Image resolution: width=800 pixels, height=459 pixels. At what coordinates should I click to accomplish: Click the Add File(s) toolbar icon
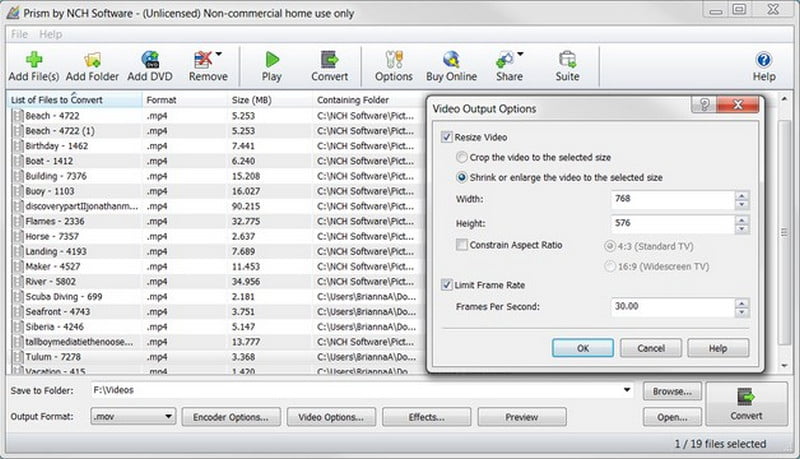tap(34, 60)
